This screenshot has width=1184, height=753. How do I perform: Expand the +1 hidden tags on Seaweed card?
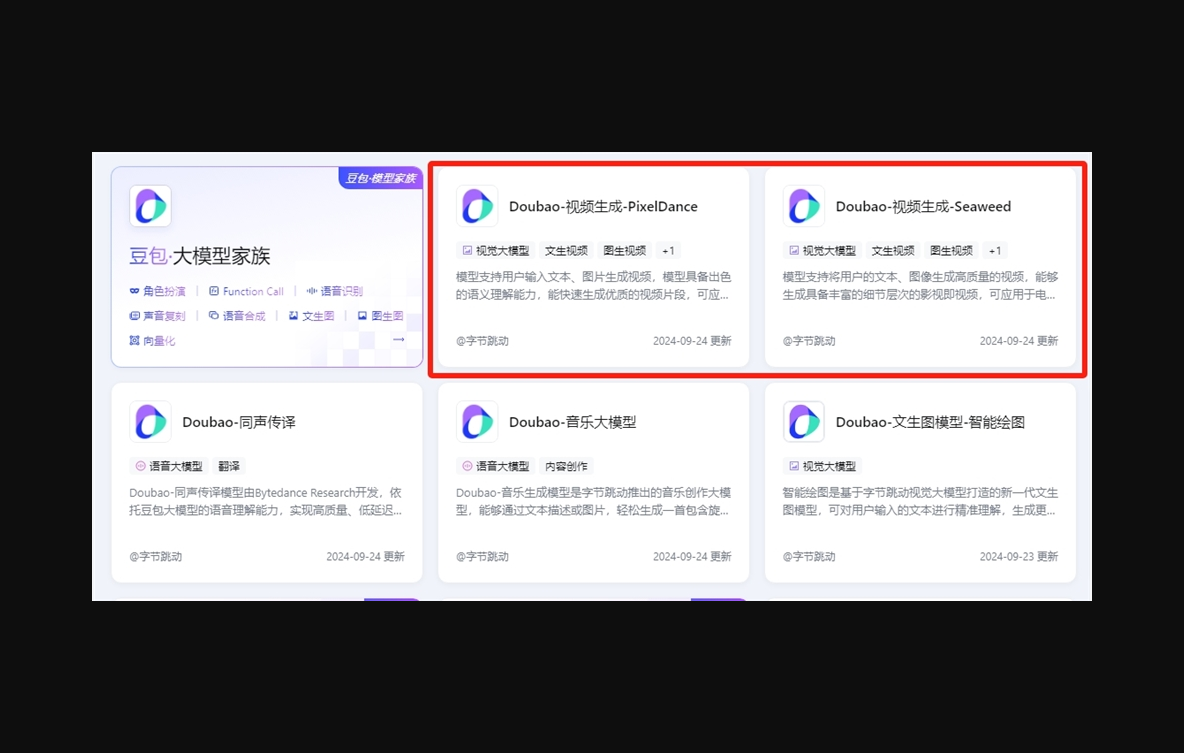[x=994, y=250]
